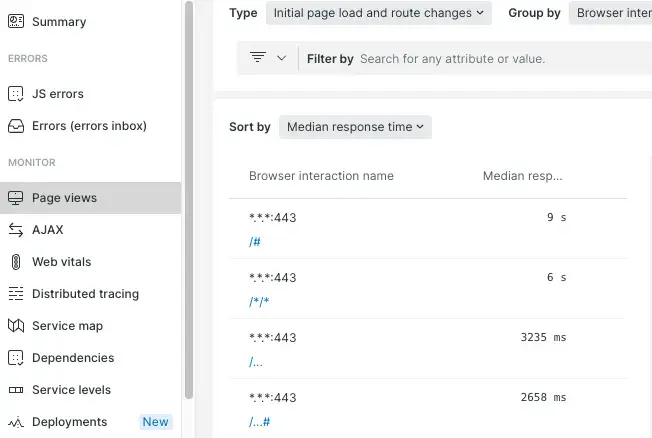
Task: Sort by Browser interaction name column header
Action: click(x=321, y=176)
